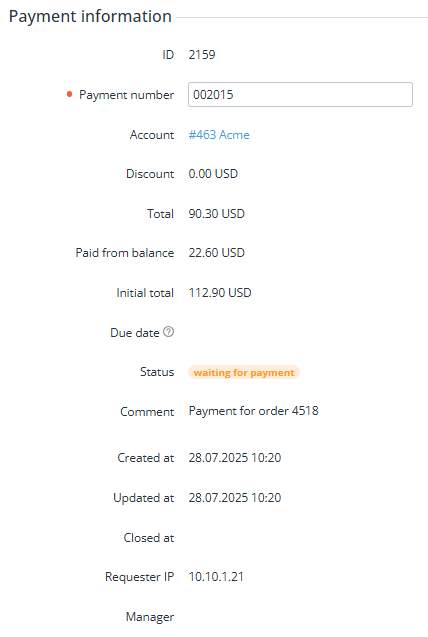Click the Paid from balance 22.60 USD value
The width and height of the screenshot is (428, 637).
coord(216,253)
